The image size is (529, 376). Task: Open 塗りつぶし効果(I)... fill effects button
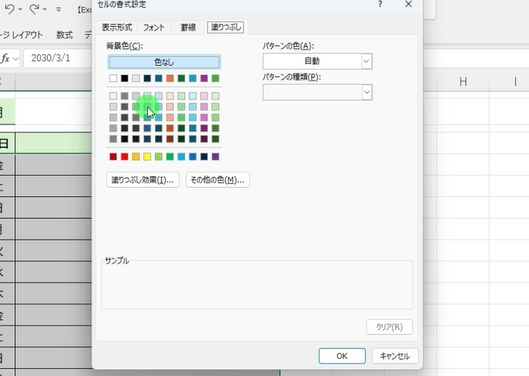tap(143, 180)
